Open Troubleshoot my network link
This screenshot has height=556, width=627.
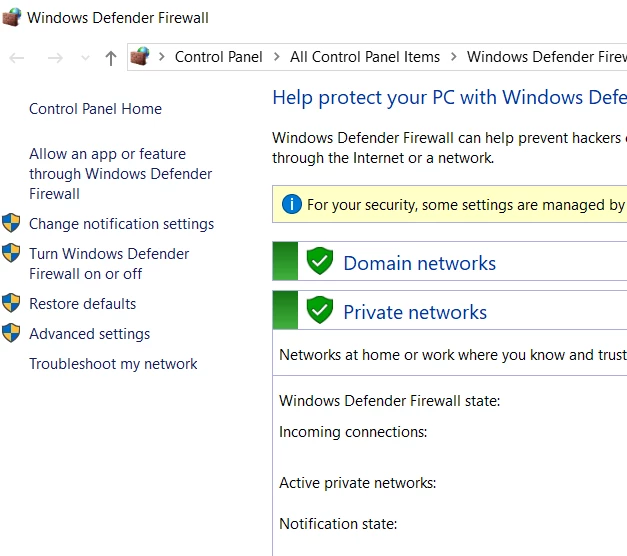coord(113,364)
